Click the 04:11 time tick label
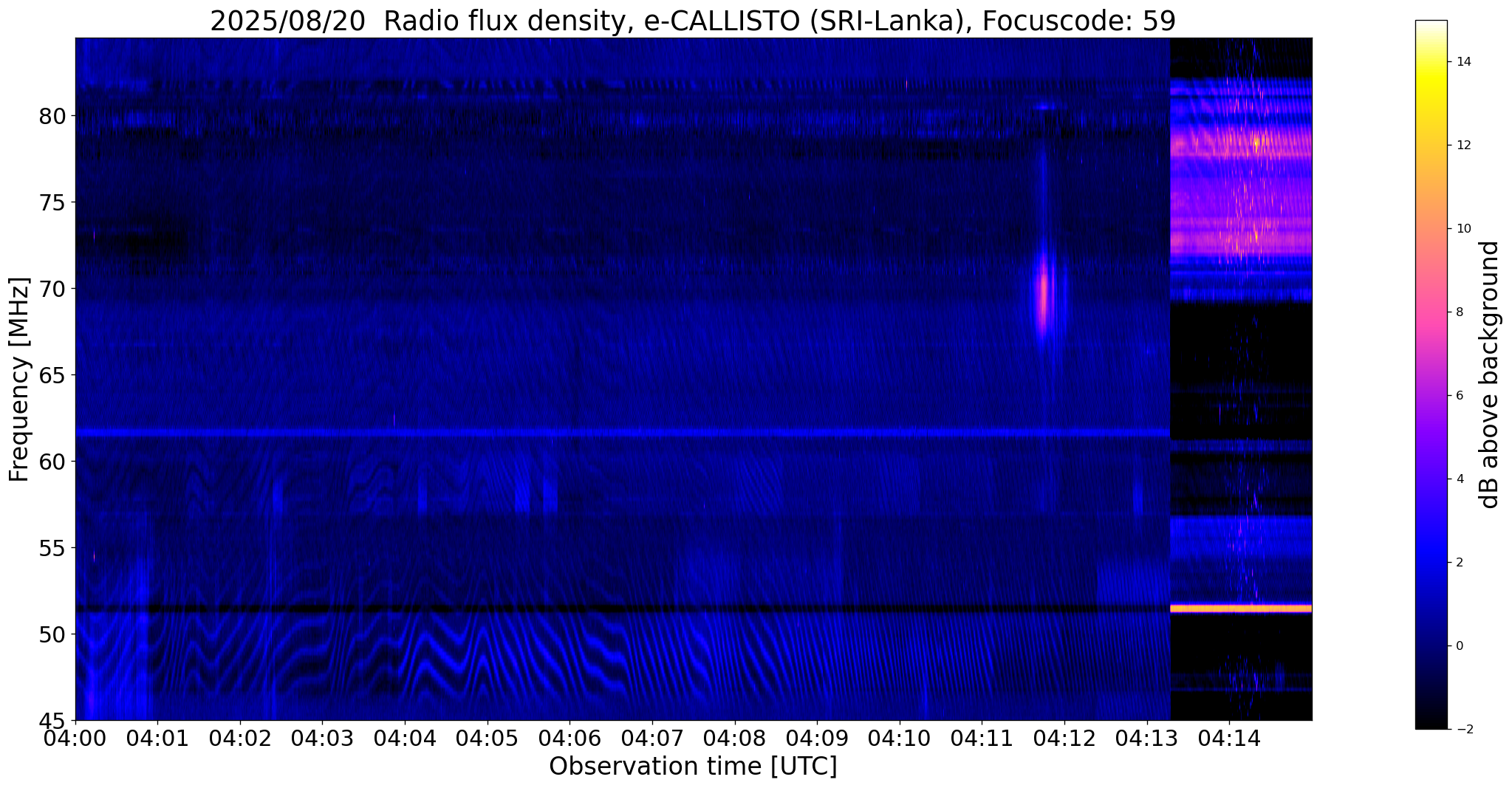This screenshot has width=1512, height=788. coord(982,738)
